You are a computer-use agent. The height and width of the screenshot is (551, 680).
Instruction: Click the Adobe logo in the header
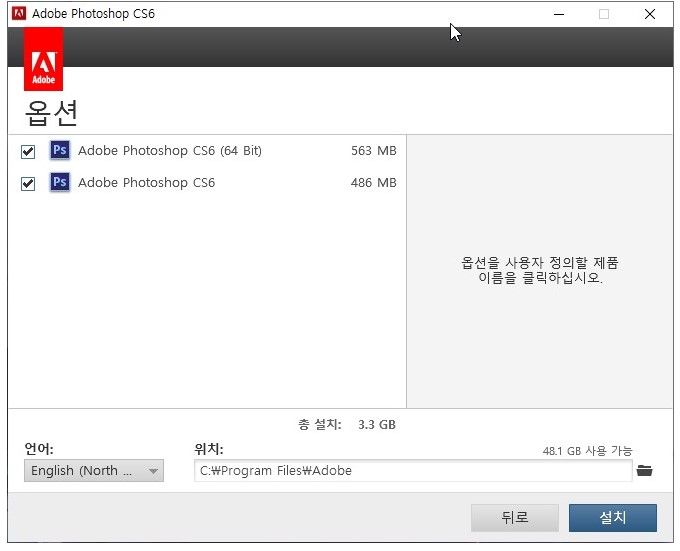(x=43, y=59)
